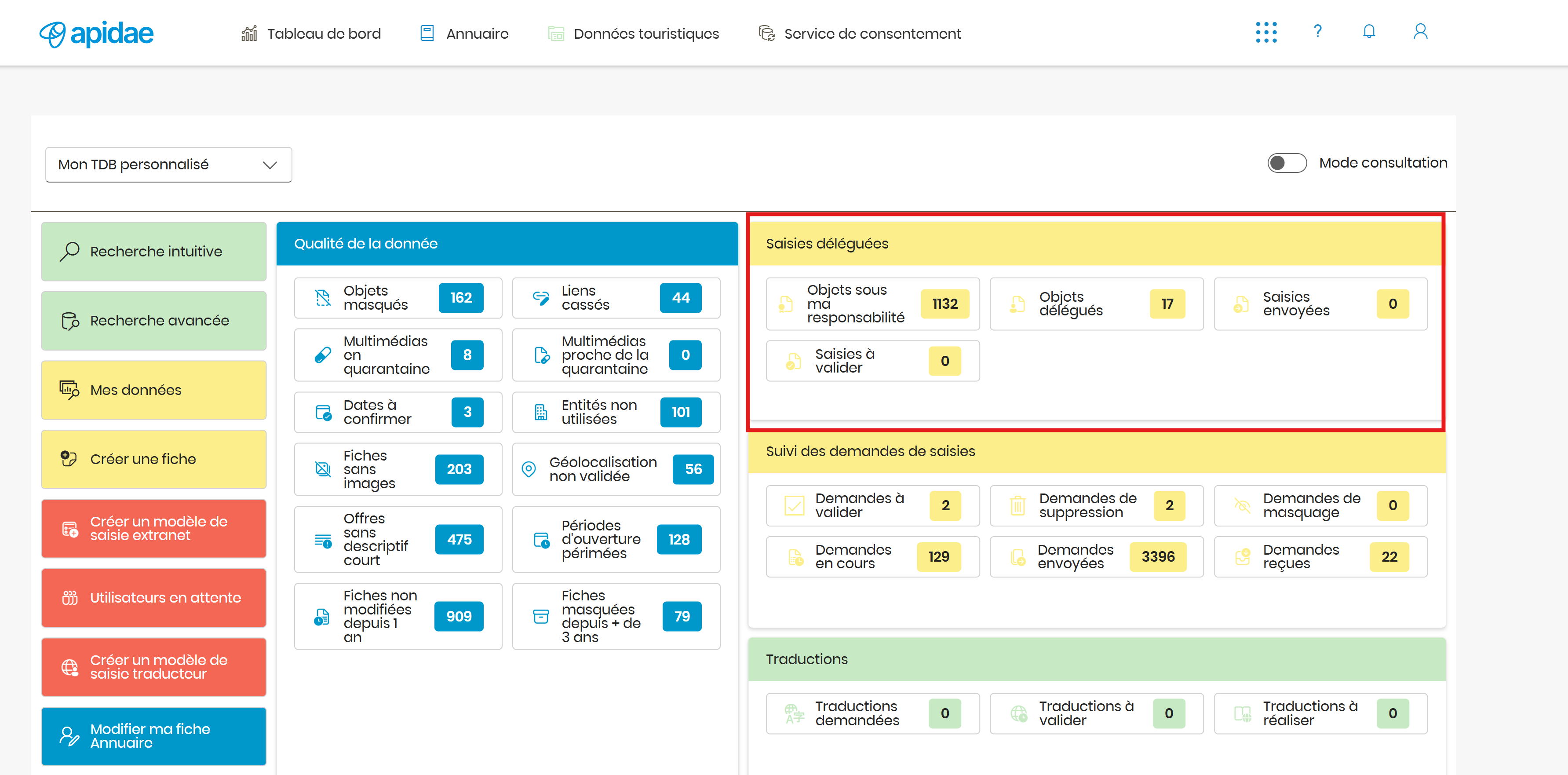The height and width of the screenshot is (775, 1568).
Task: Toggle Mode consultation switch
Action: pyautogui.click(x=1287, y=163)
